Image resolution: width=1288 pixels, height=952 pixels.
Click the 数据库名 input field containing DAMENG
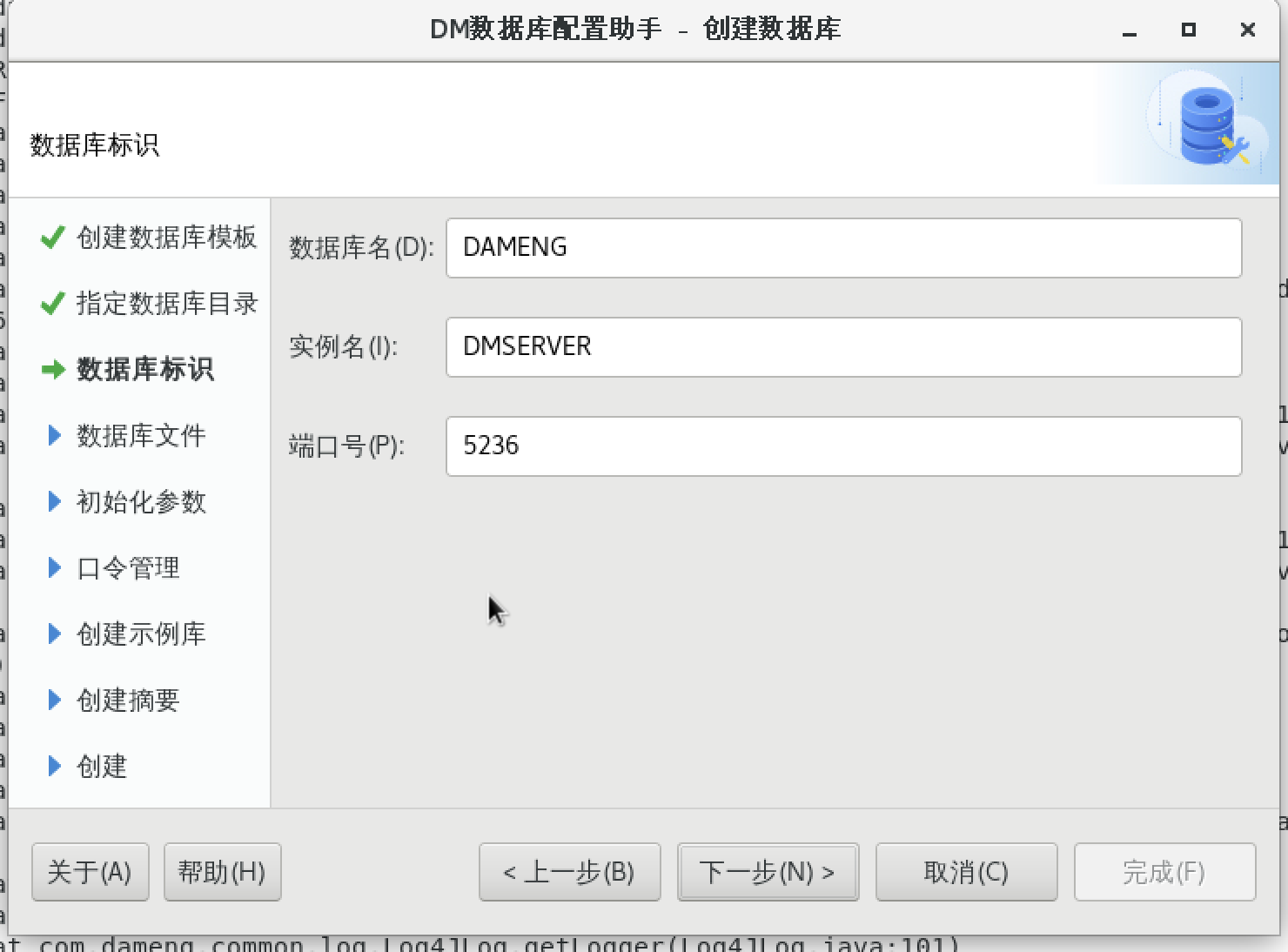[843, 248]
